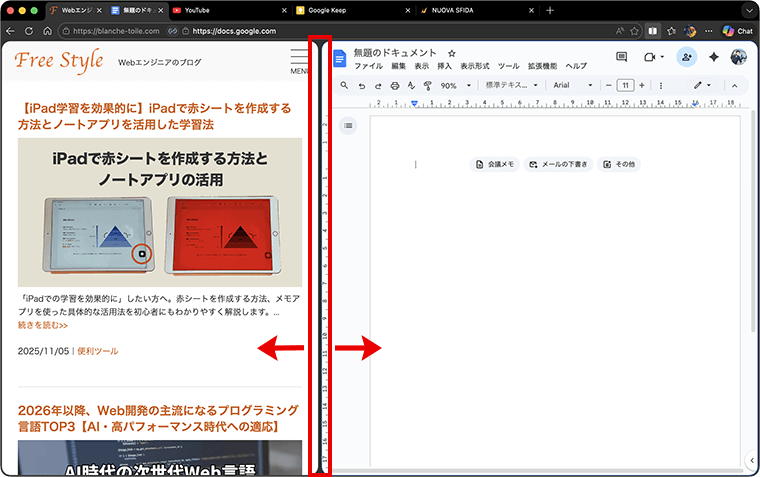Image resolution: width=760 pixels, height=477 pixels.
Task: Open the Docs toolbar more options dots
Action: (x=661, y=86)
